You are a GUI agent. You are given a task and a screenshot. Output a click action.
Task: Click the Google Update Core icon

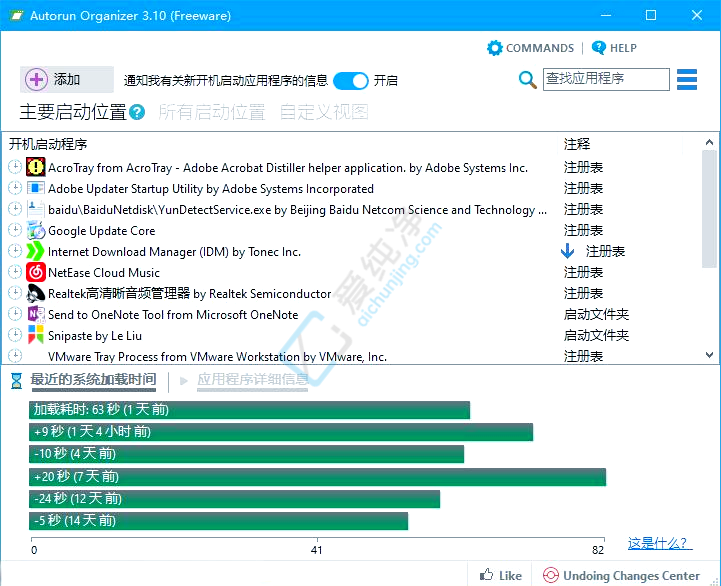[35, 230]
